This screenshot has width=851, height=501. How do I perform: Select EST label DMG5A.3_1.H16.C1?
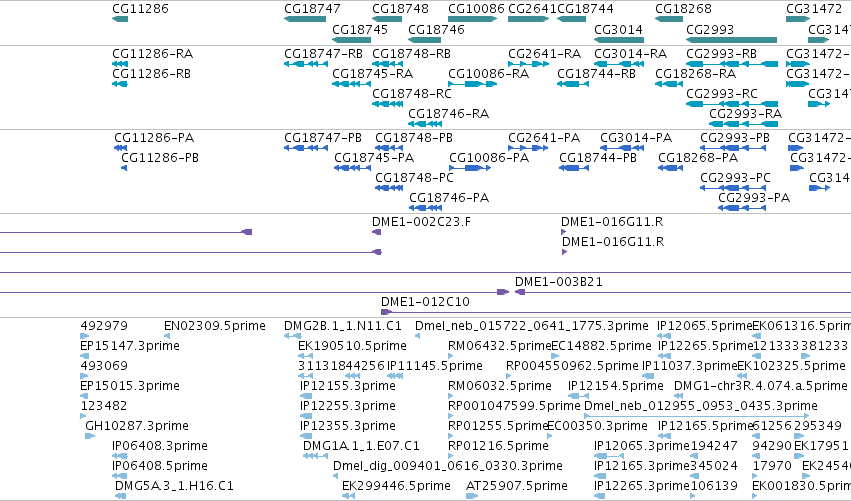pos(174,485)
